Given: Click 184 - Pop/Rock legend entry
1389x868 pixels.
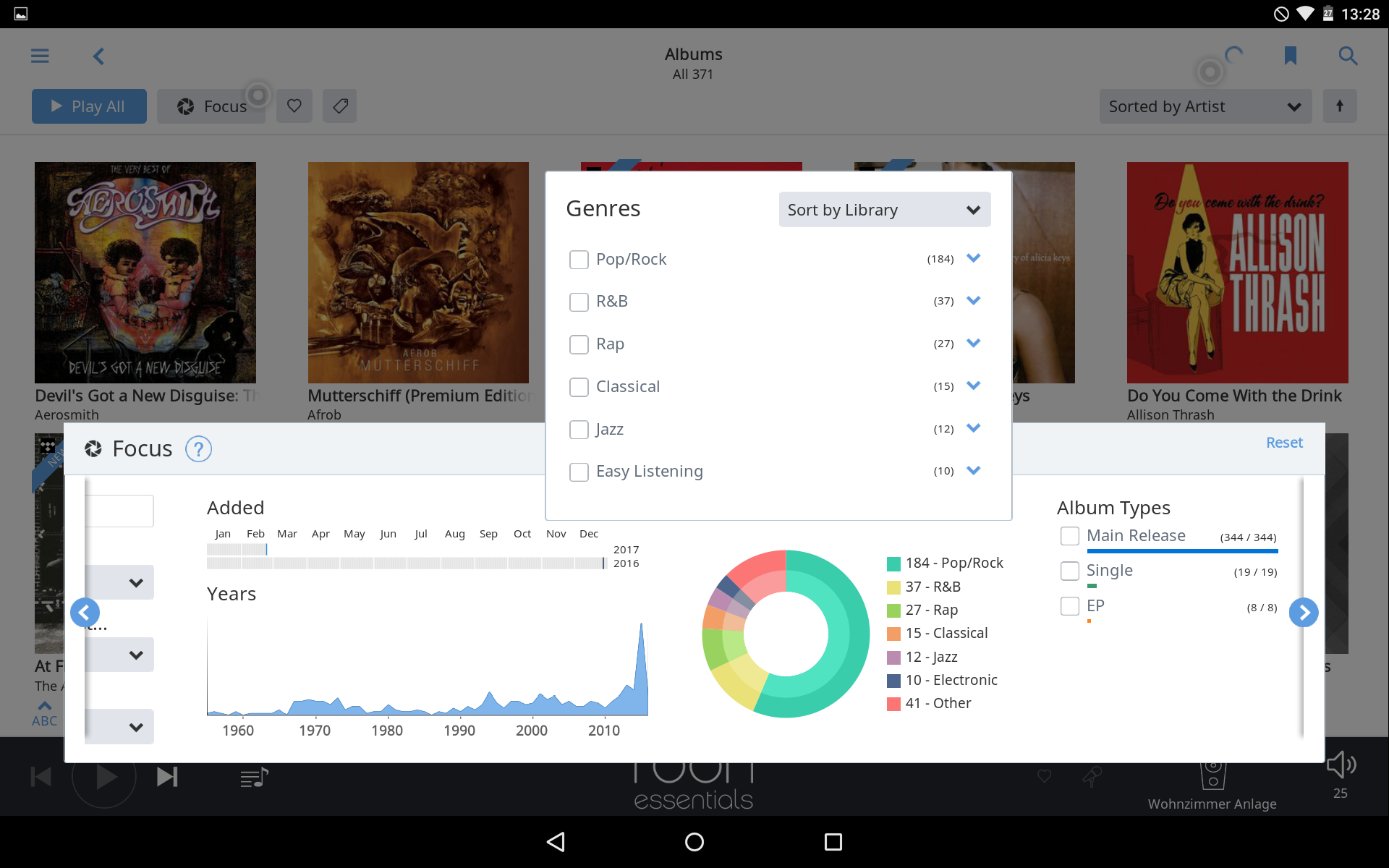Looking at the screenshot, I should click(945, 563).
